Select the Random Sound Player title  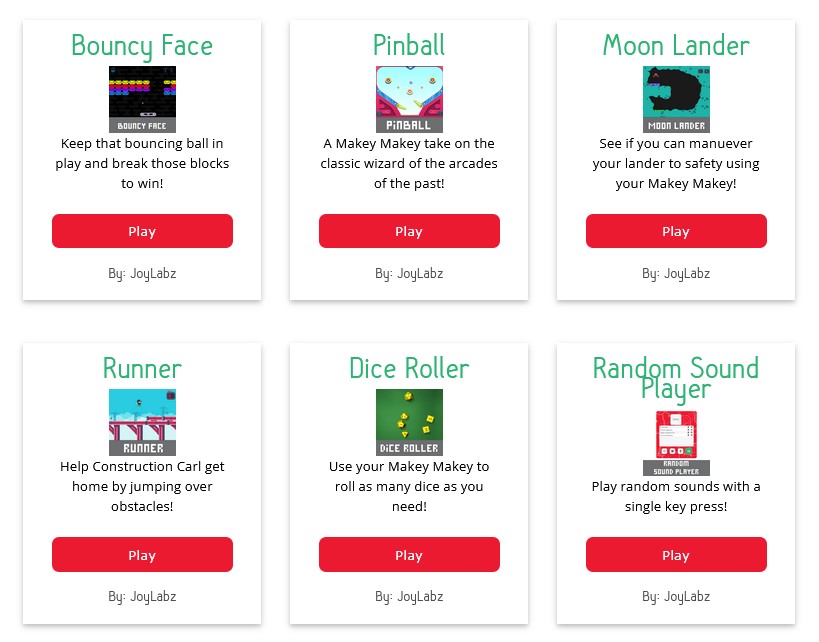coord(676,378)
